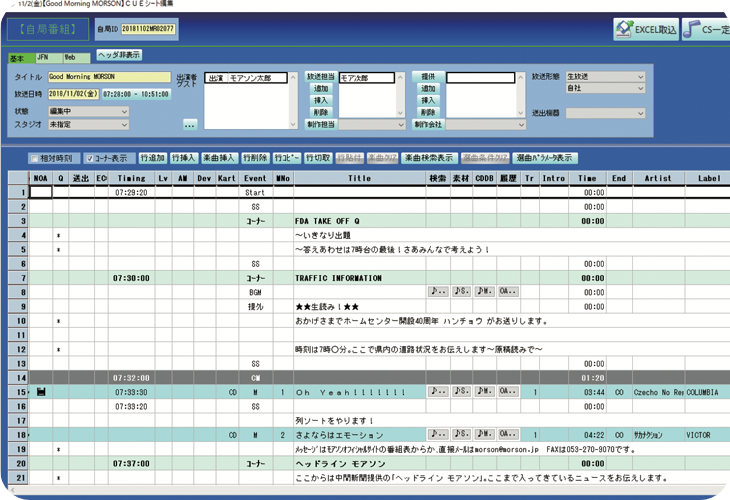Screen dimensions: 730x500
Task: Click the TRAFFIC INFORMATION title cell
Action: pos(359,278)
